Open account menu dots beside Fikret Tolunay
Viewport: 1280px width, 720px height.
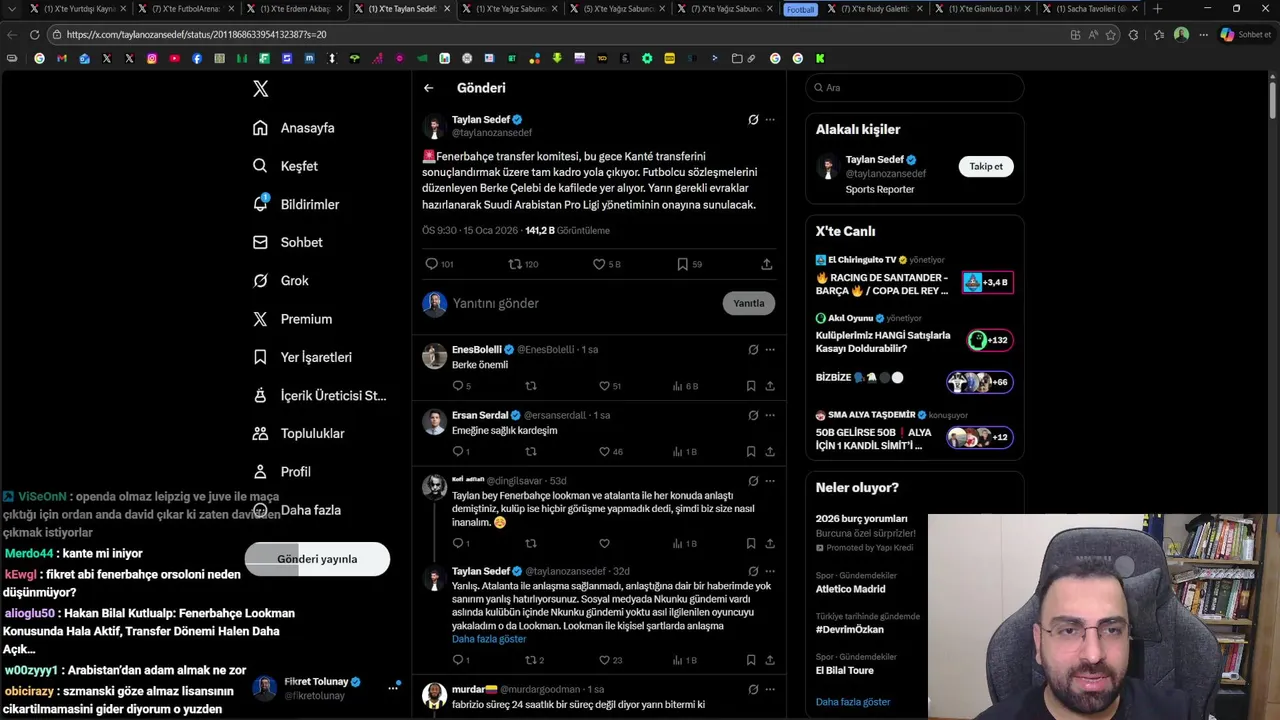(393, 688)
